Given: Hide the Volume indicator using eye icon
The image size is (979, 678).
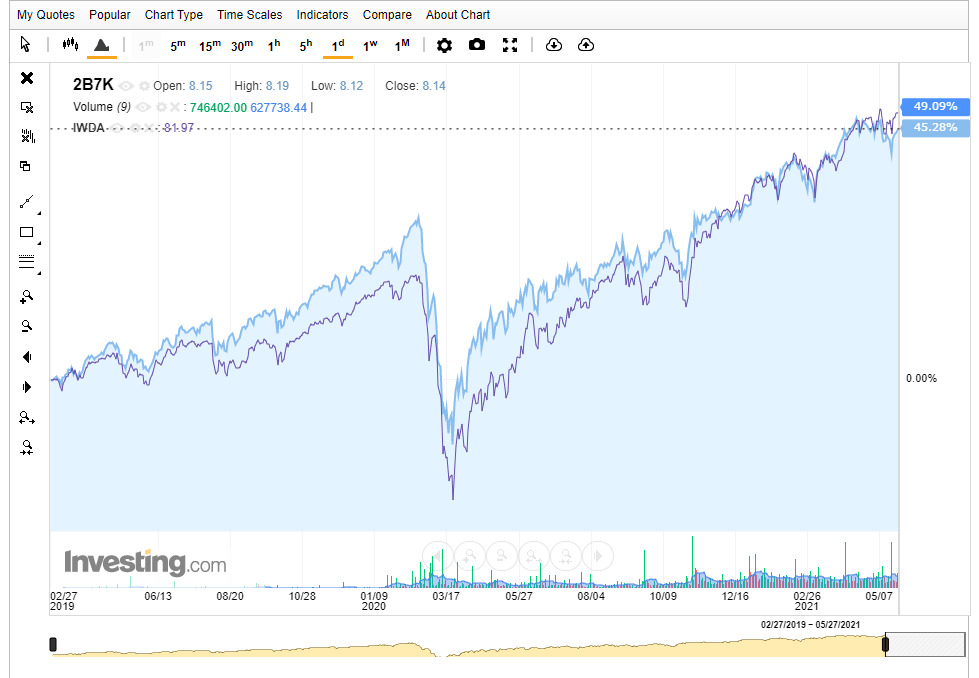Looking at the screenshot, I should (143, 107).
